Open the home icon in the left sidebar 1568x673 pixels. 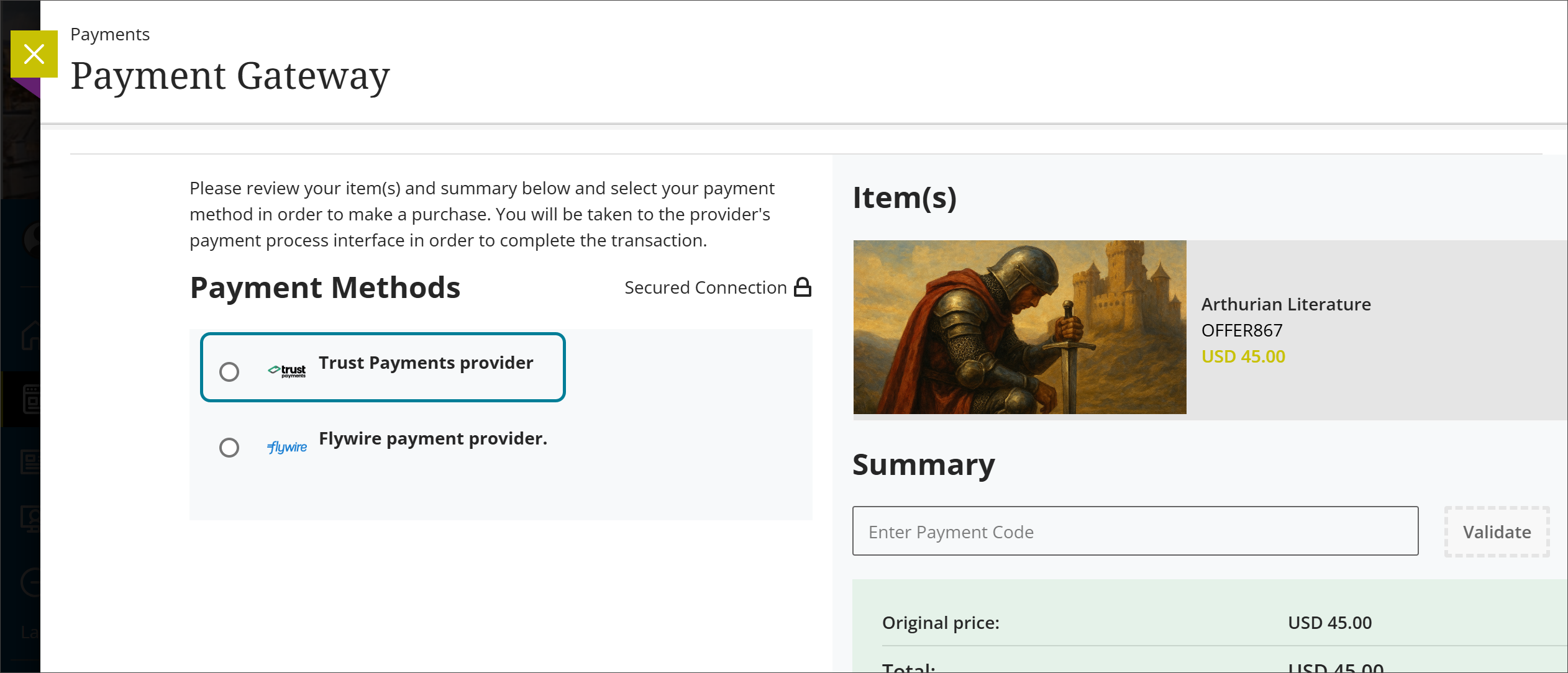pyautogui.click(x=34, y=335)
